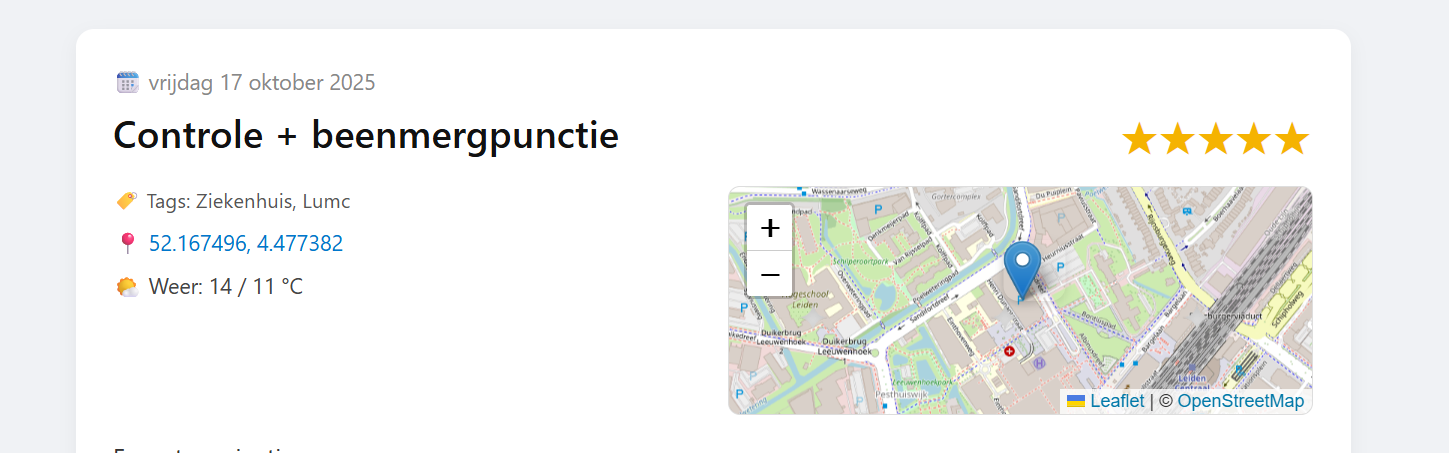Open the Leaflet attribution link
Viewport: 1449px width, 453px height.
1117,401
